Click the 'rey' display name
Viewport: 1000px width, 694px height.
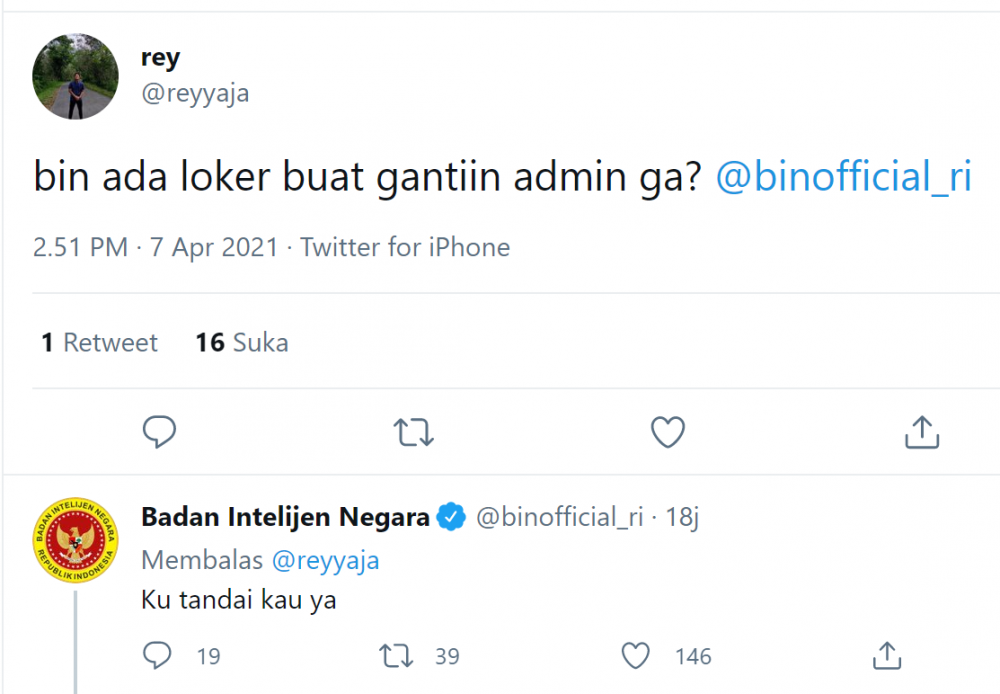pyautogui.click(x=160, y=57)
